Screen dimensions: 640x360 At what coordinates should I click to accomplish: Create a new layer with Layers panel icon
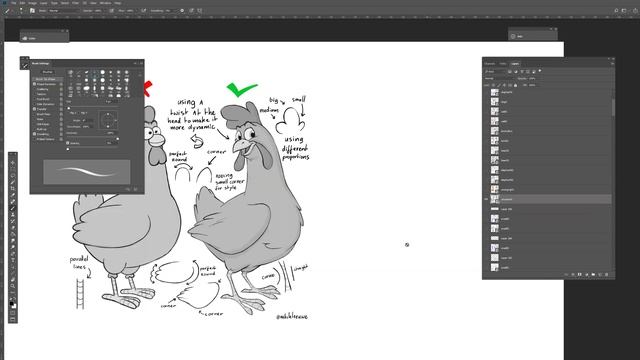point(600,275)
